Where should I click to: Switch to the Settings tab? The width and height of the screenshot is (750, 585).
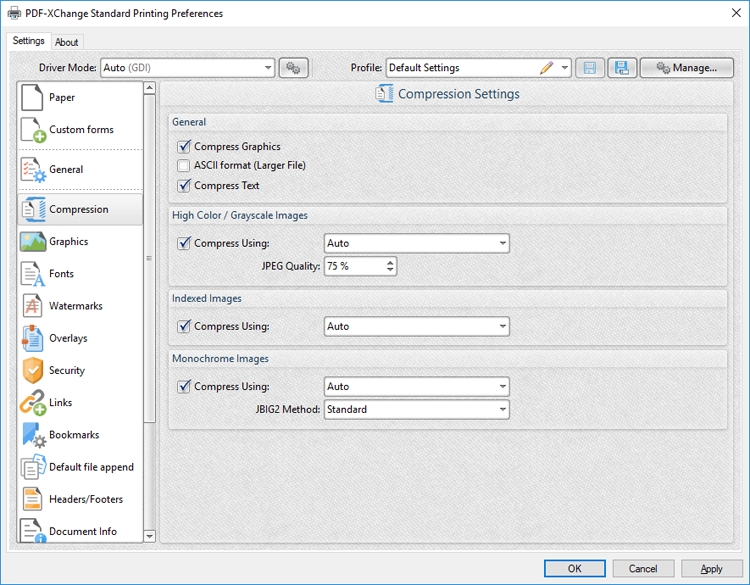[x=28, y=41]
